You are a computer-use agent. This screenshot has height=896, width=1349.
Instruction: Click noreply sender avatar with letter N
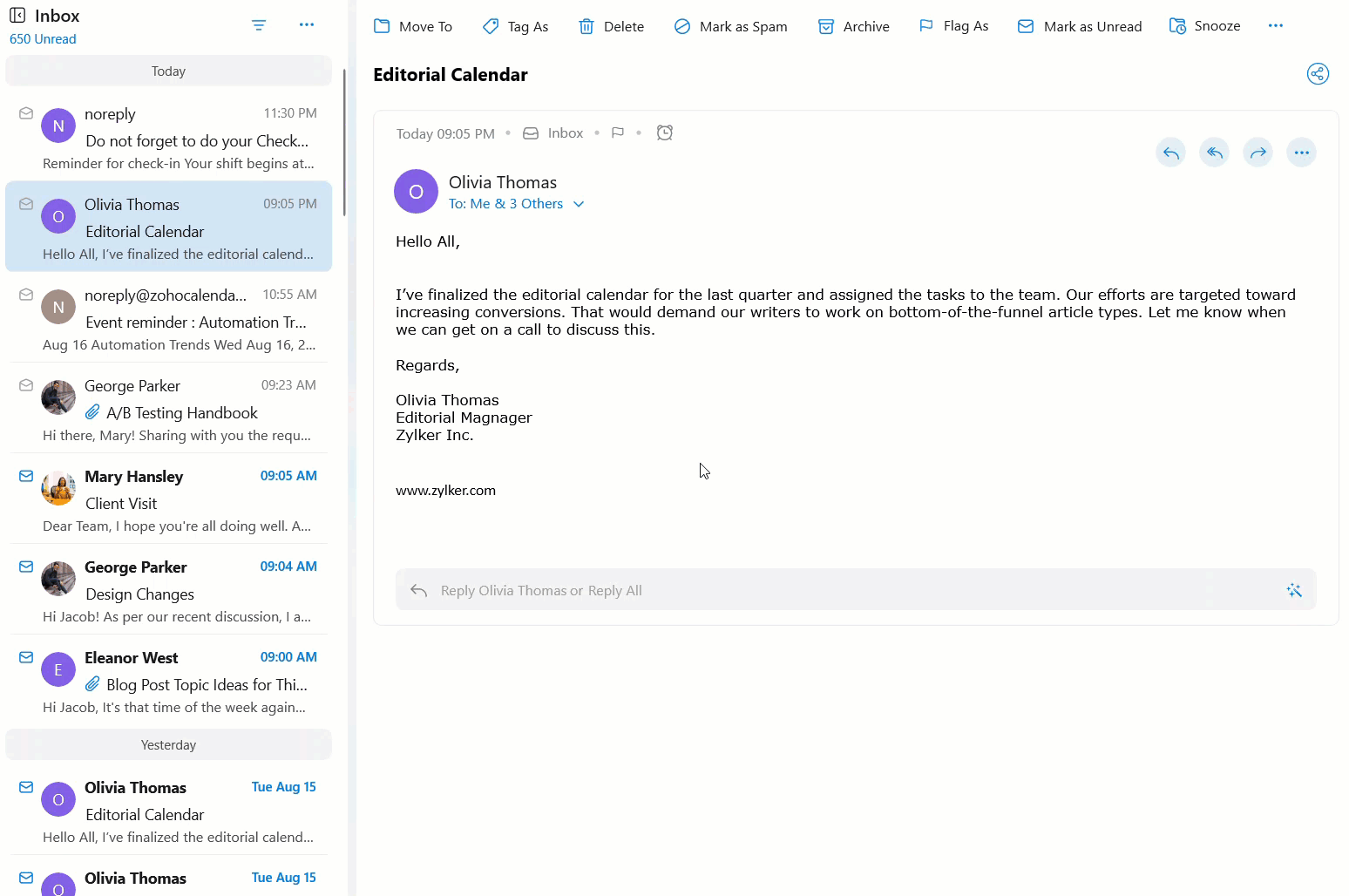[x=58, y=126]
